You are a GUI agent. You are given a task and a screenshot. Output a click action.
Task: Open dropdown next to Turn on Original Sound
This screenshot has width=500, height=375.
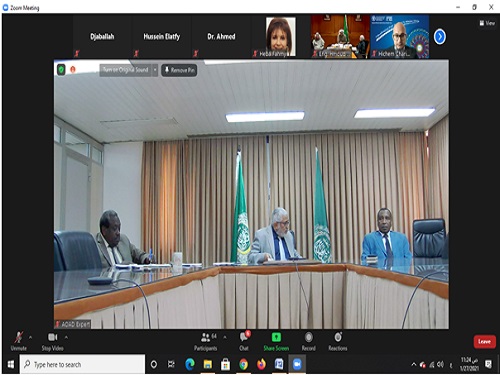[155, 70]
